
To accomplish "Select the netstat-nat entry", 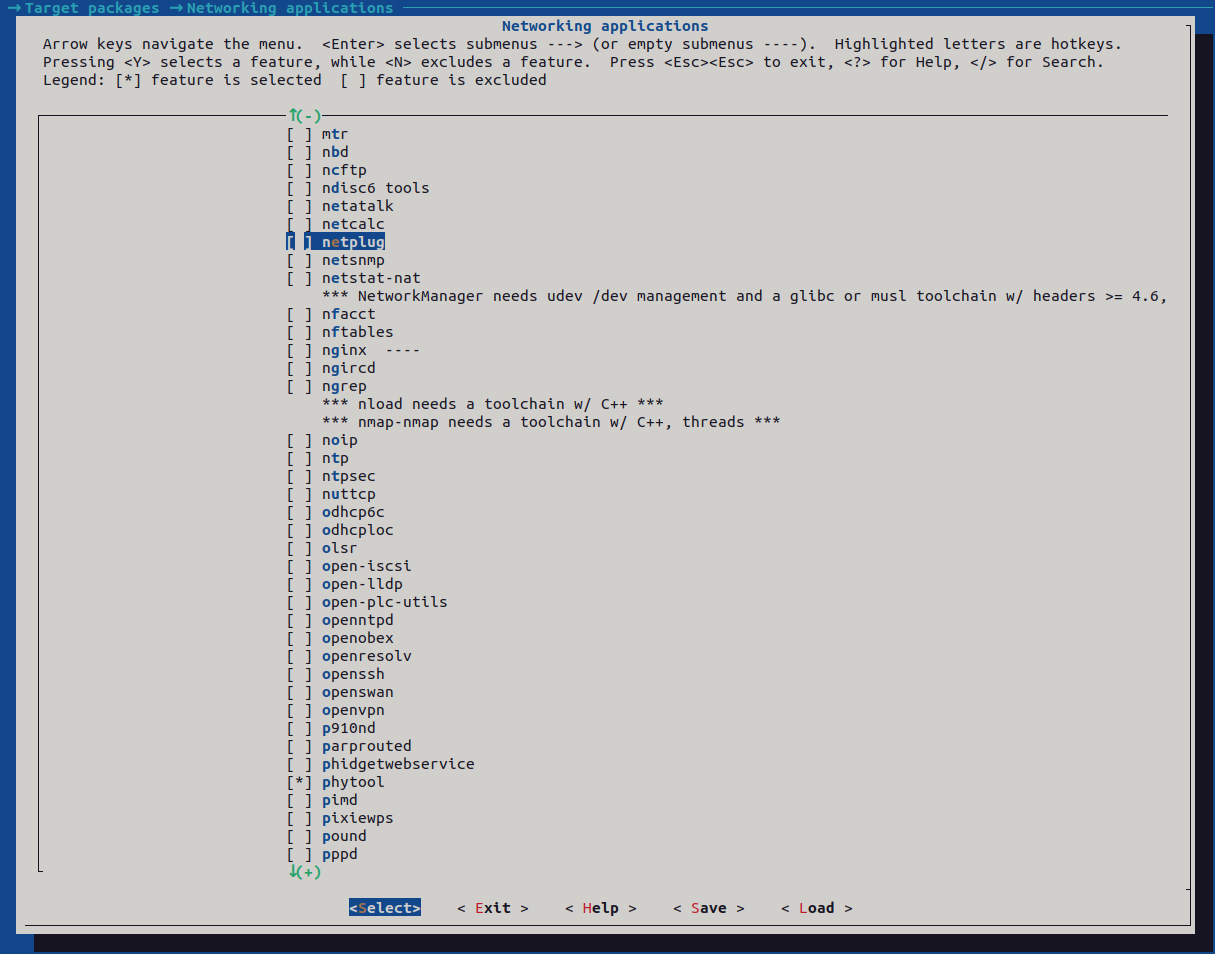I will tap(371, 278).
